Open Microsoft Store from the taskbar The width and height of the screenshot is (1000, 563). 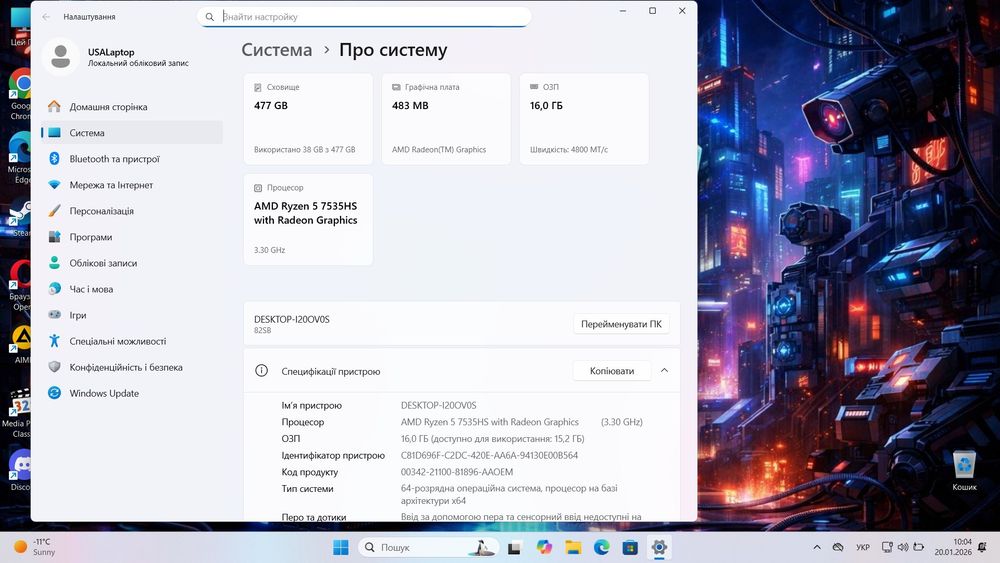[x=630, y=547]
